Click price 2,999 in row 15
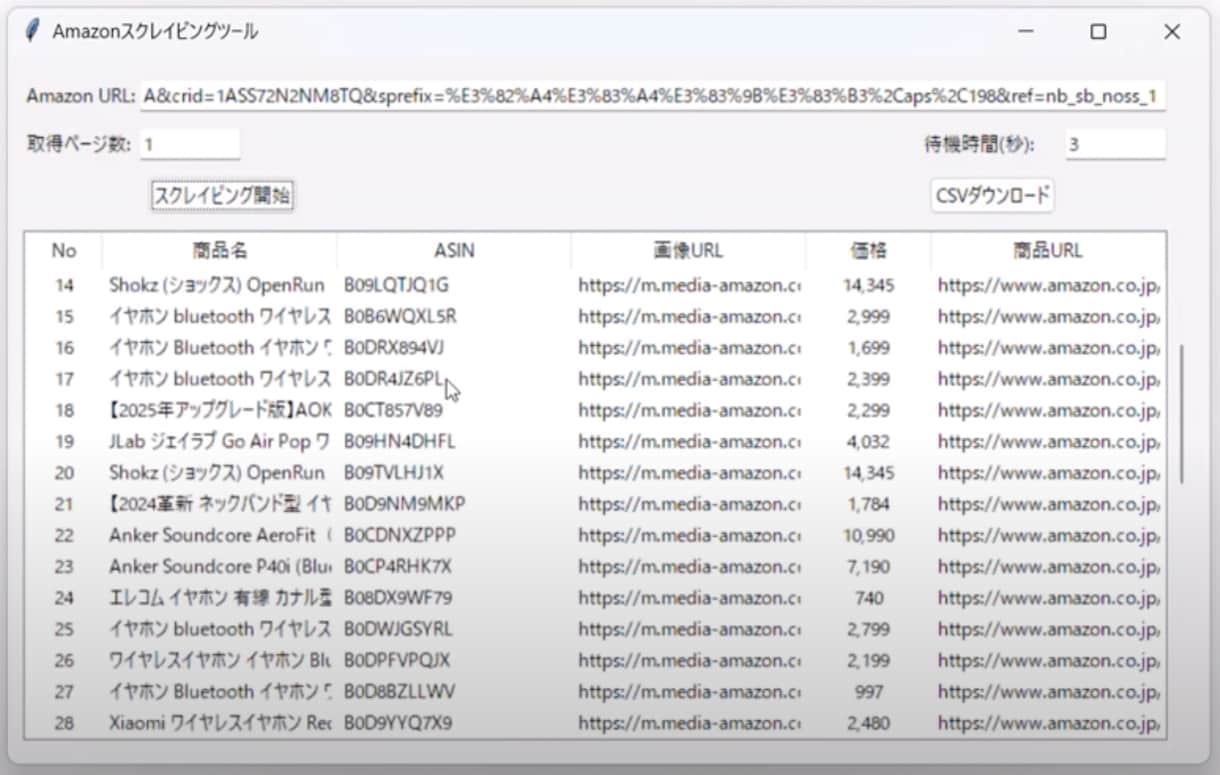Screen dimensions: 1220x775 [x=868, y=316]
